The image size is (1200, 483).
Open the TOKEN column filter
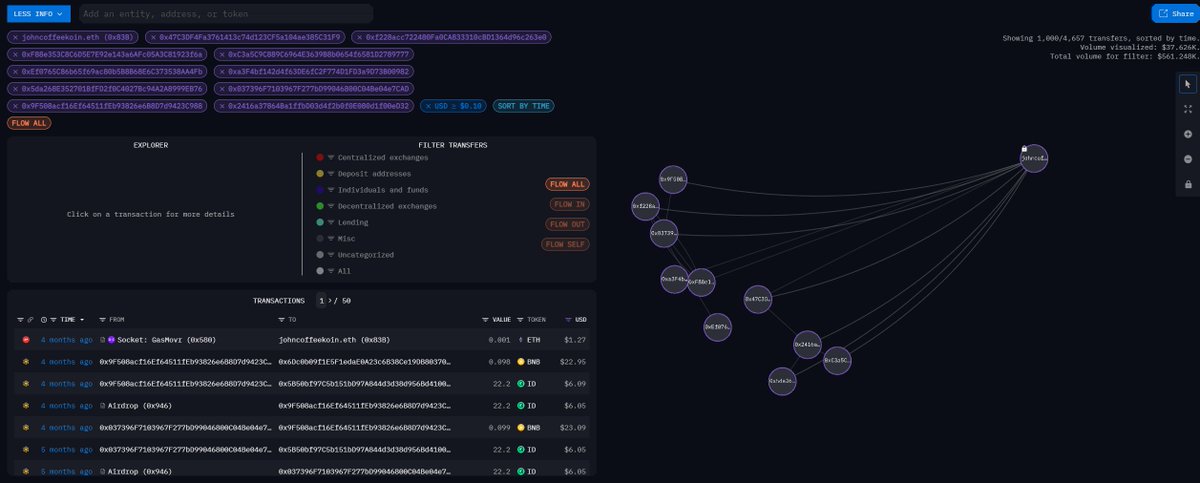[519, 320]
